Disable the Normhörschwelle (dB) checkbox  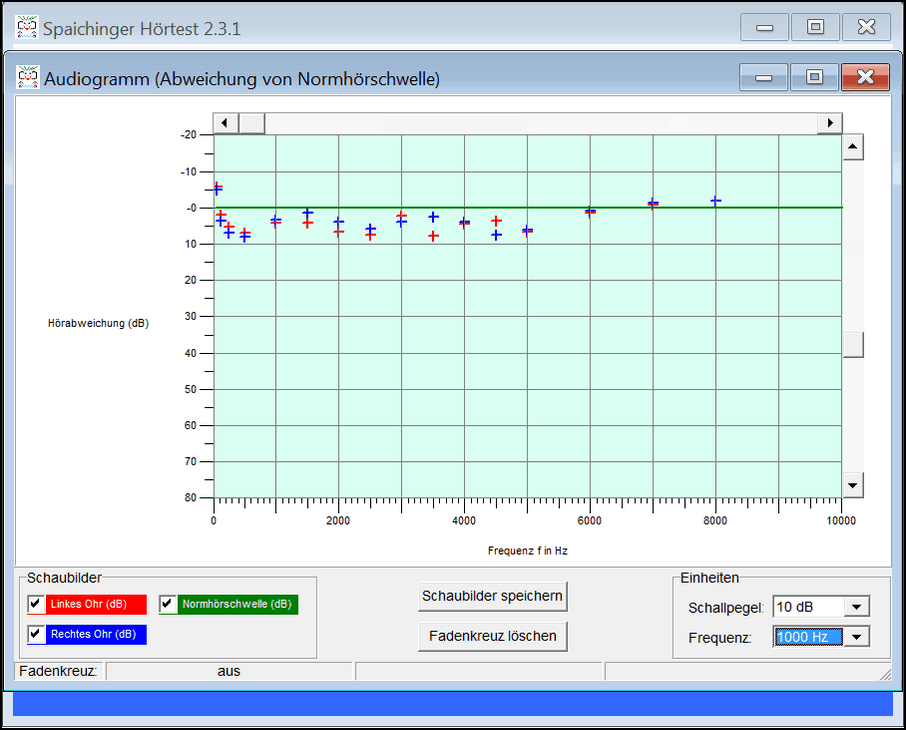pyautogui.click(x=168, y=604)
